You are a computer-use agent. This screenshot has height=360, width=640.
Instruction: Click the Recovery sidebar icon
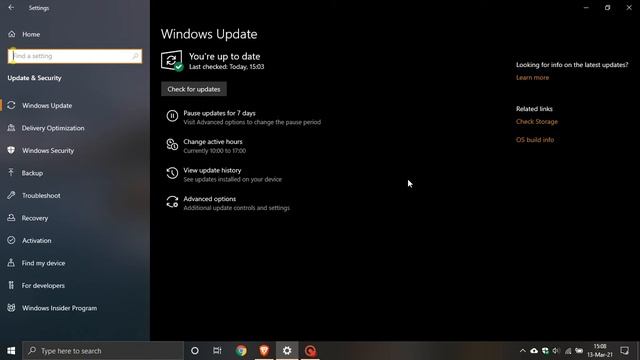[x=11, y=218]
